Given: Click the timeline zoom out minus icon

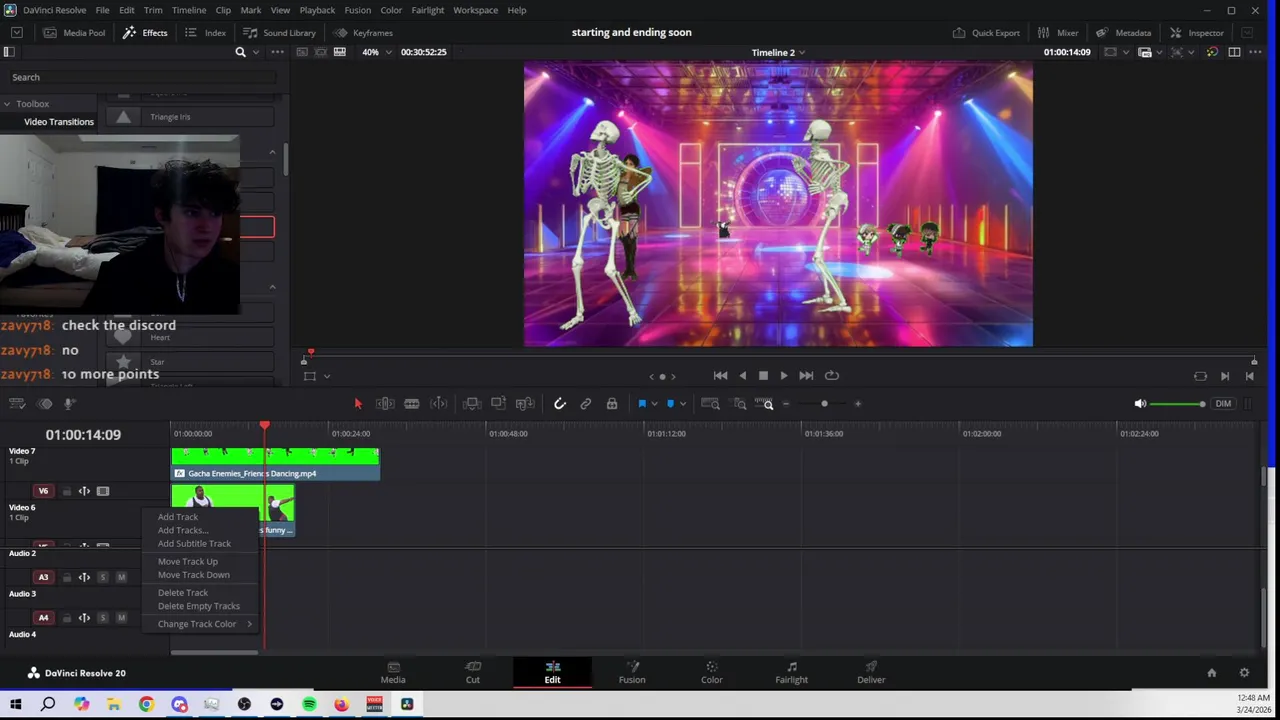Looking at the screenshot, I should pyautogui.click(x=786, y=404).
